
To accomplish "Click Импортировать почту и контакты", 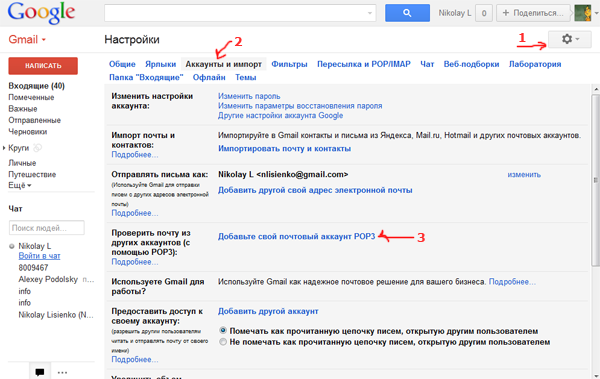I will (x=284, y=149).
